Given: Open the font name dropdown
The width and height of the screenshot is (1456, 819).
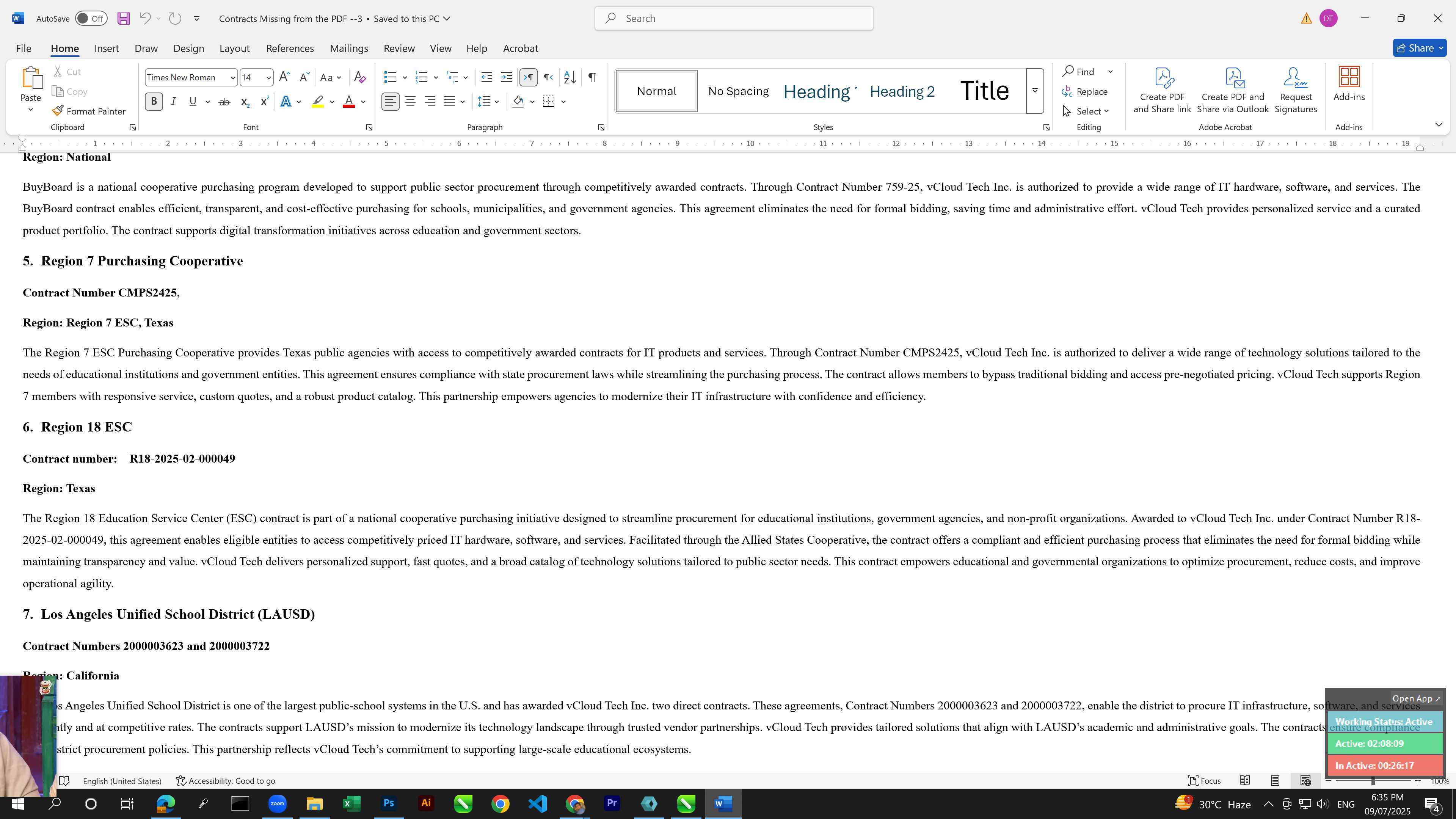Looking at the screenshot, I should pos(232,77).
